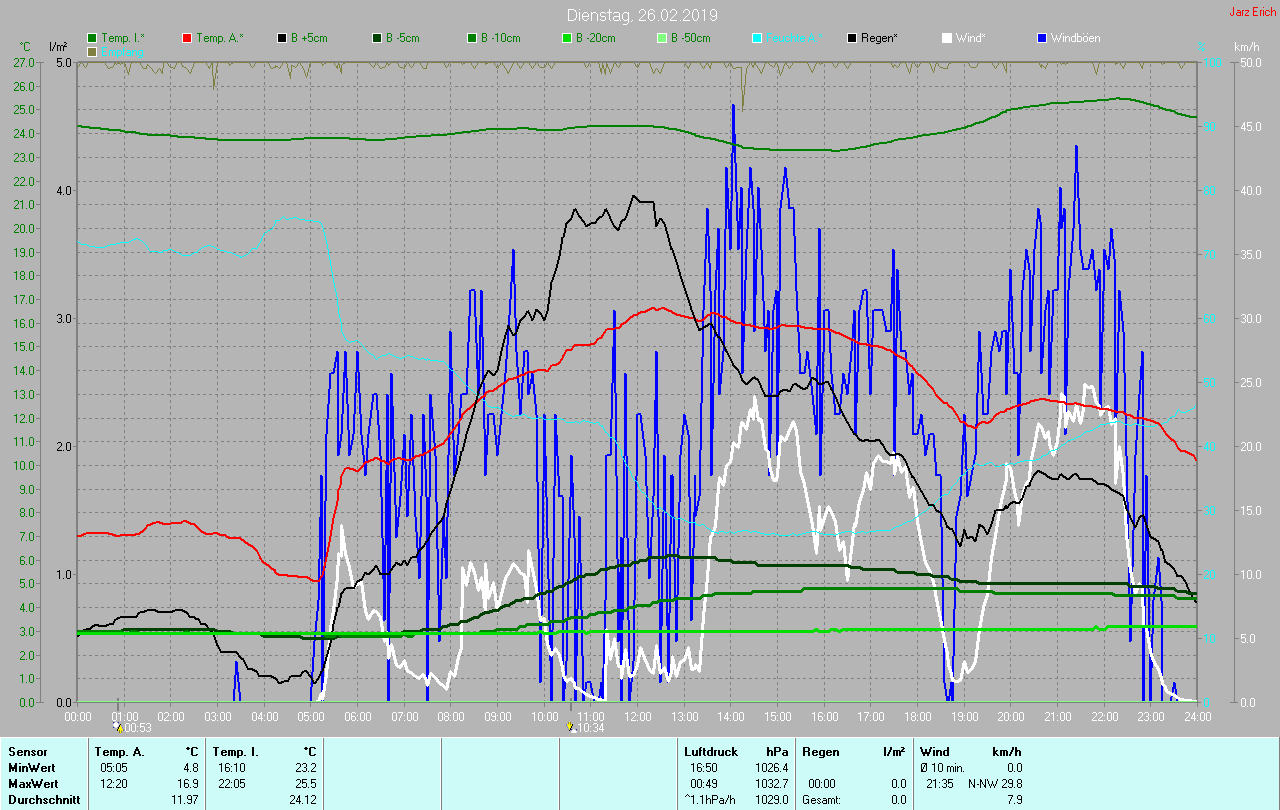Viewport: 1280px width, 810px height.
Task: Select the black B +5cm legend swatch
Action: [282, 38]
